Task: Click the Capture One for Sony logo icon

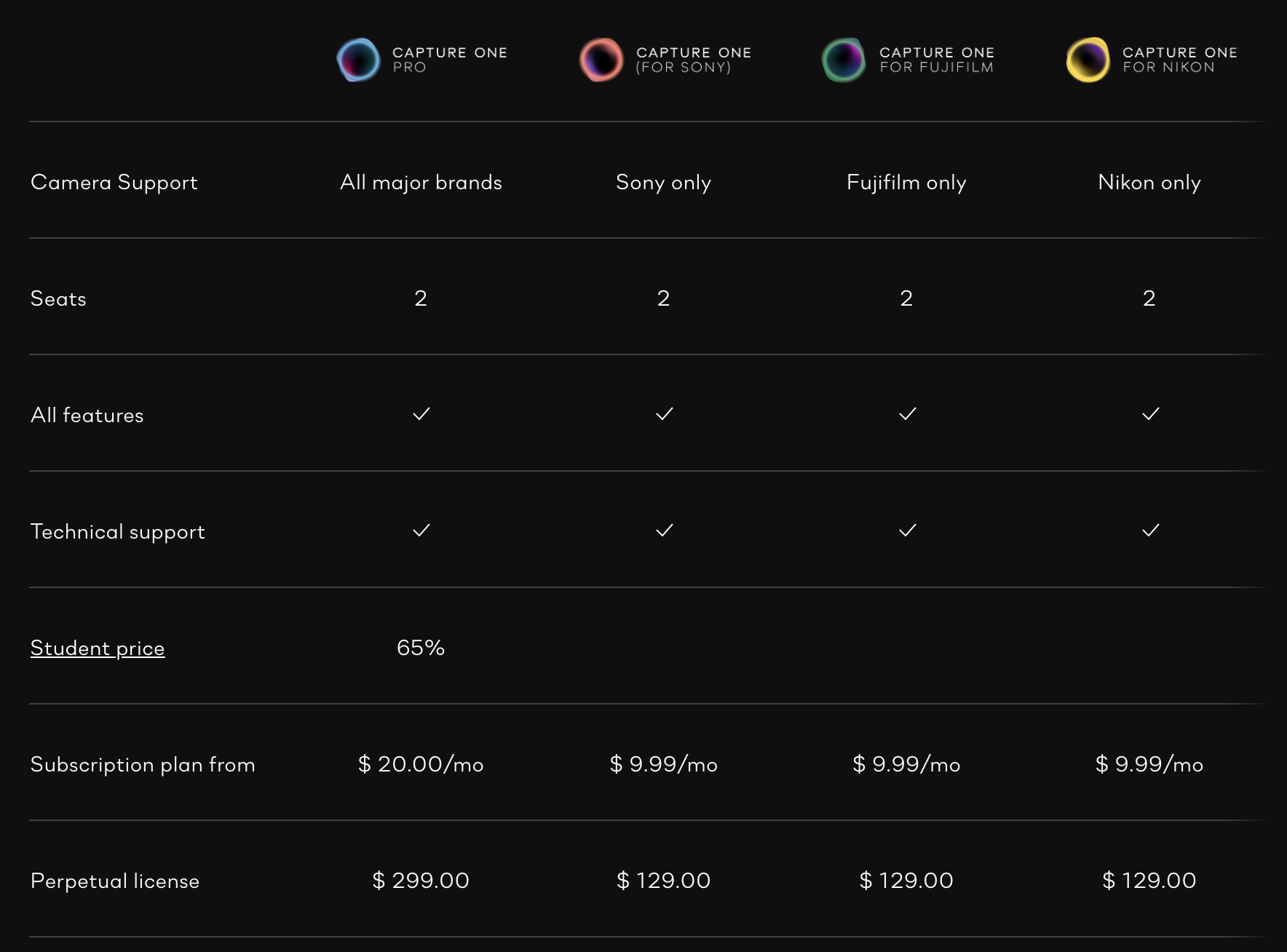Action: point(601,60)
